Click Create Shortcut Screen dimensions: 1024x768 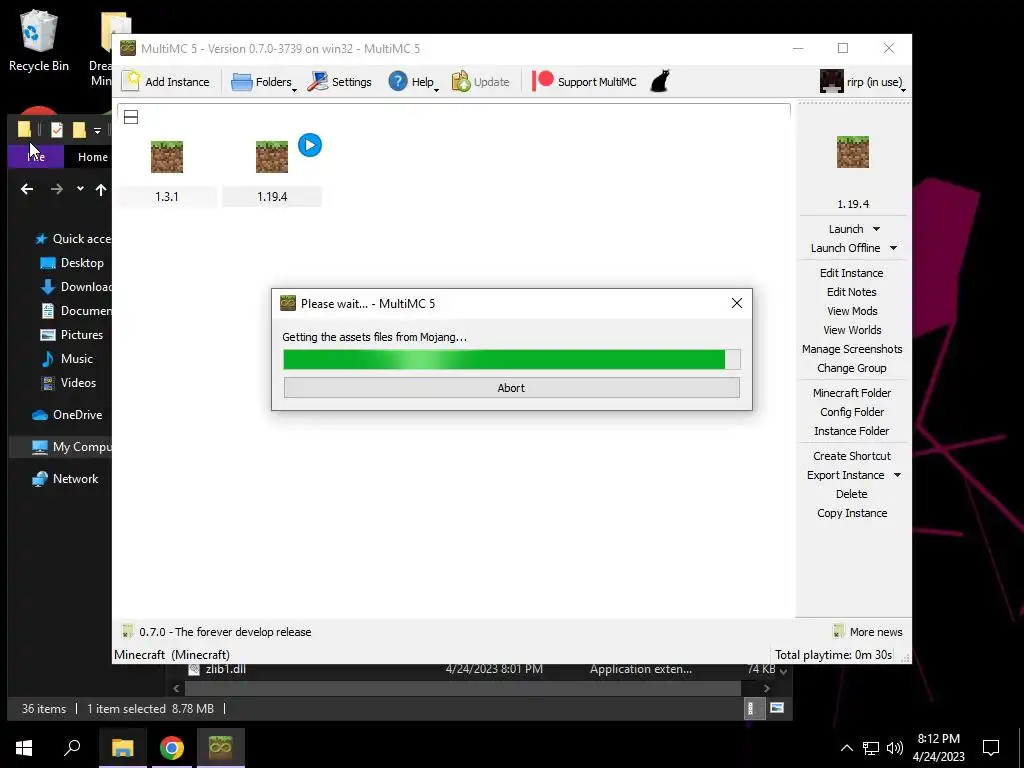click(852, 456)
